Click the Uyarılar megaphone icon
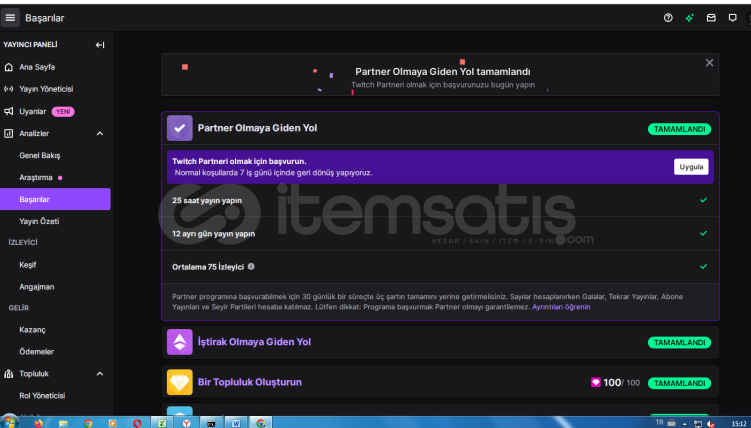 (x=9, y=111)
